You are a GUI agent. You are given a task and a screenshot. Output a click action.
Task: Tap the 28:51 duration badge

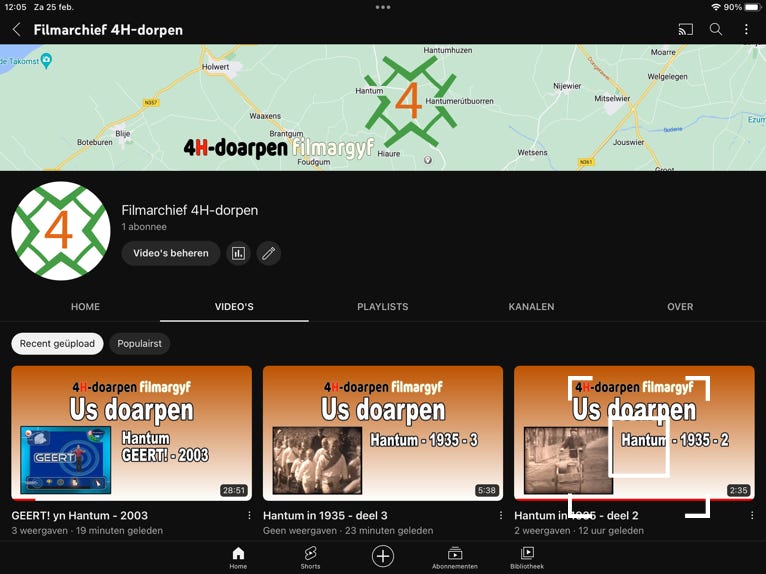pyautogui.click(x=234, y=490)
